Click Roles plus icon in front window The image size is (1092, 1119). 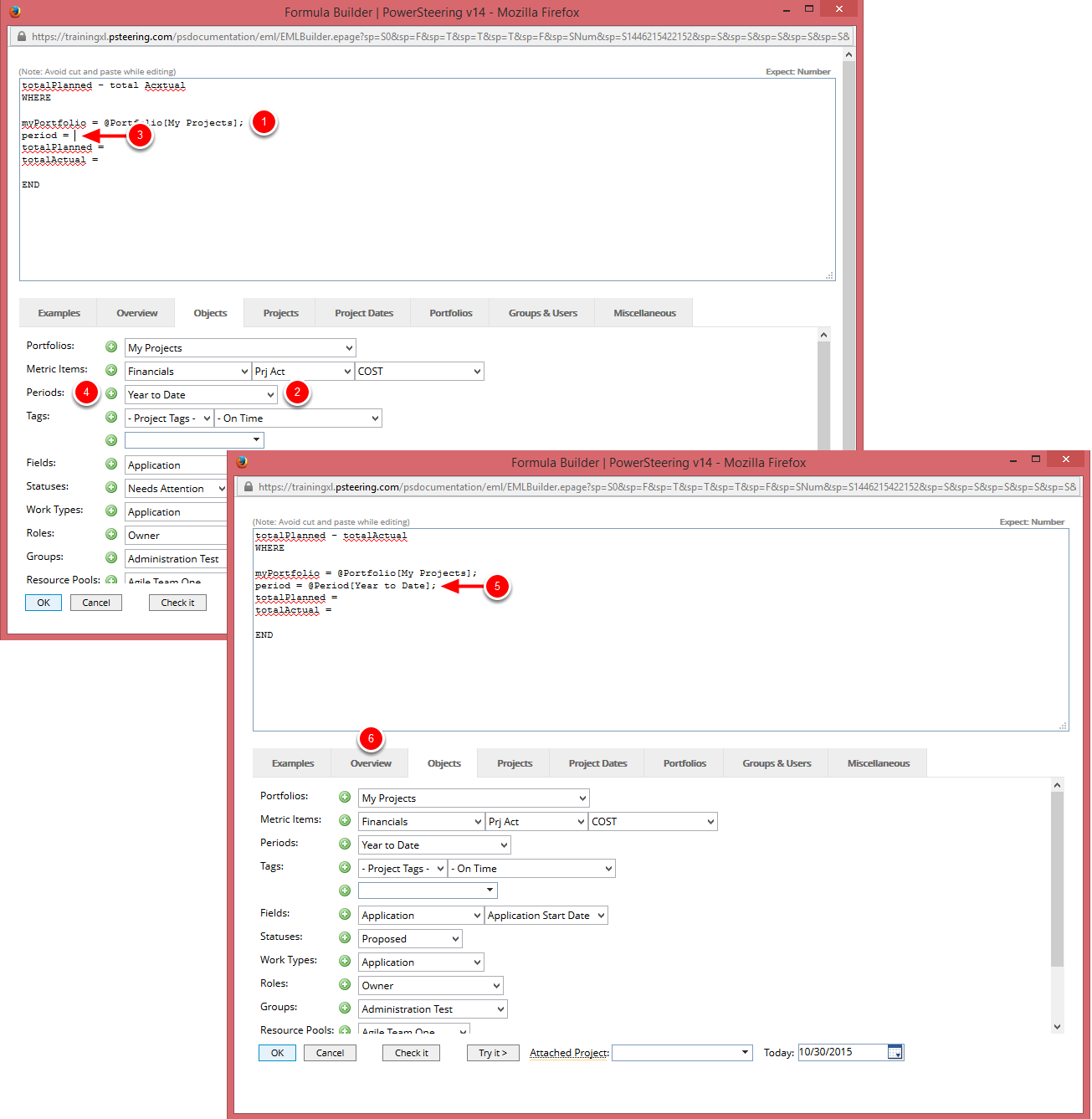(345, 984)
